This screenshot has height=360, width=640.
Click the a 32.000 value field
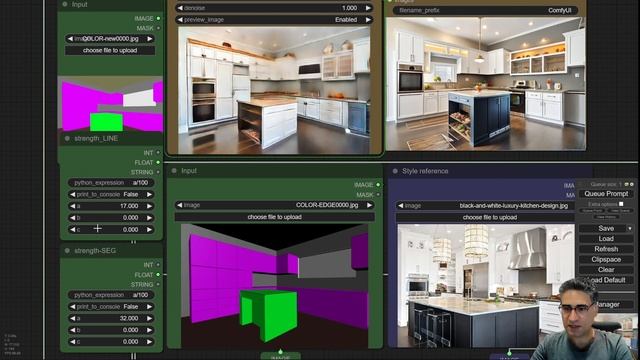point(111,318)
